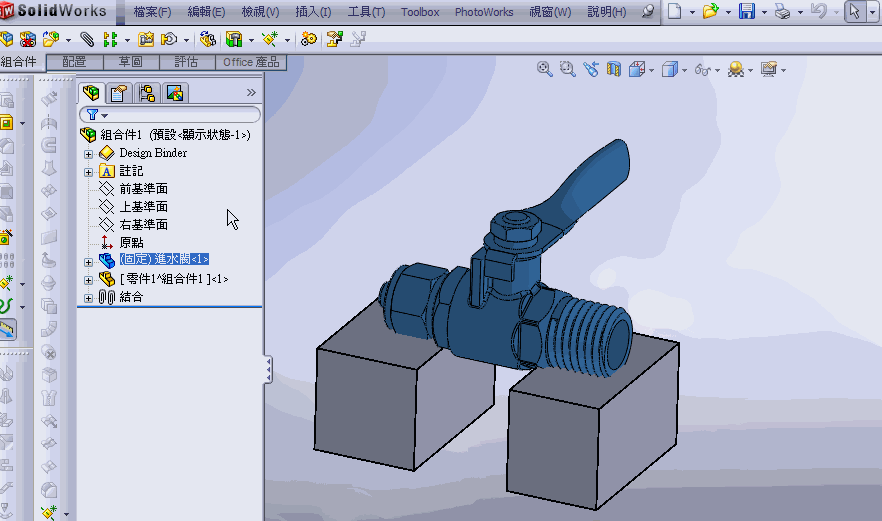Screen dimensions: 882x521
Task: Switch to the ConfigurationManager tab
Action: pyautogui.click(x=147, y=93)
